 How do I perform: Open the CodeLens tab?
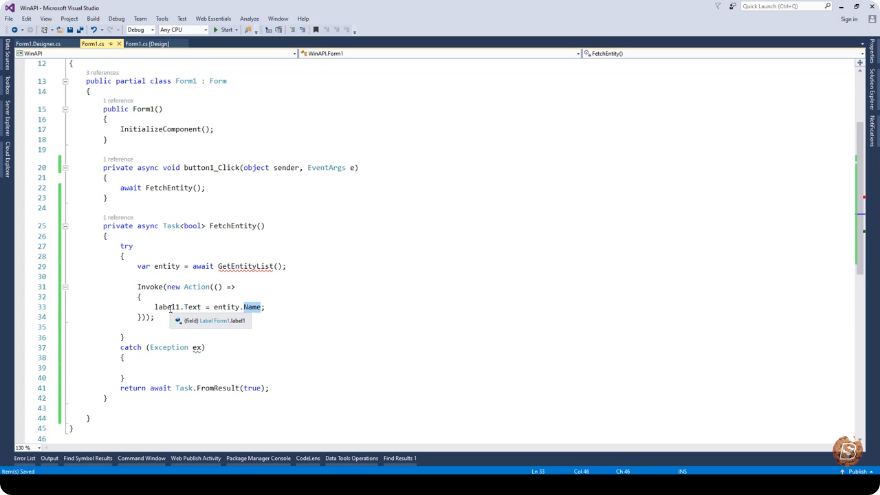click(308, 459)
